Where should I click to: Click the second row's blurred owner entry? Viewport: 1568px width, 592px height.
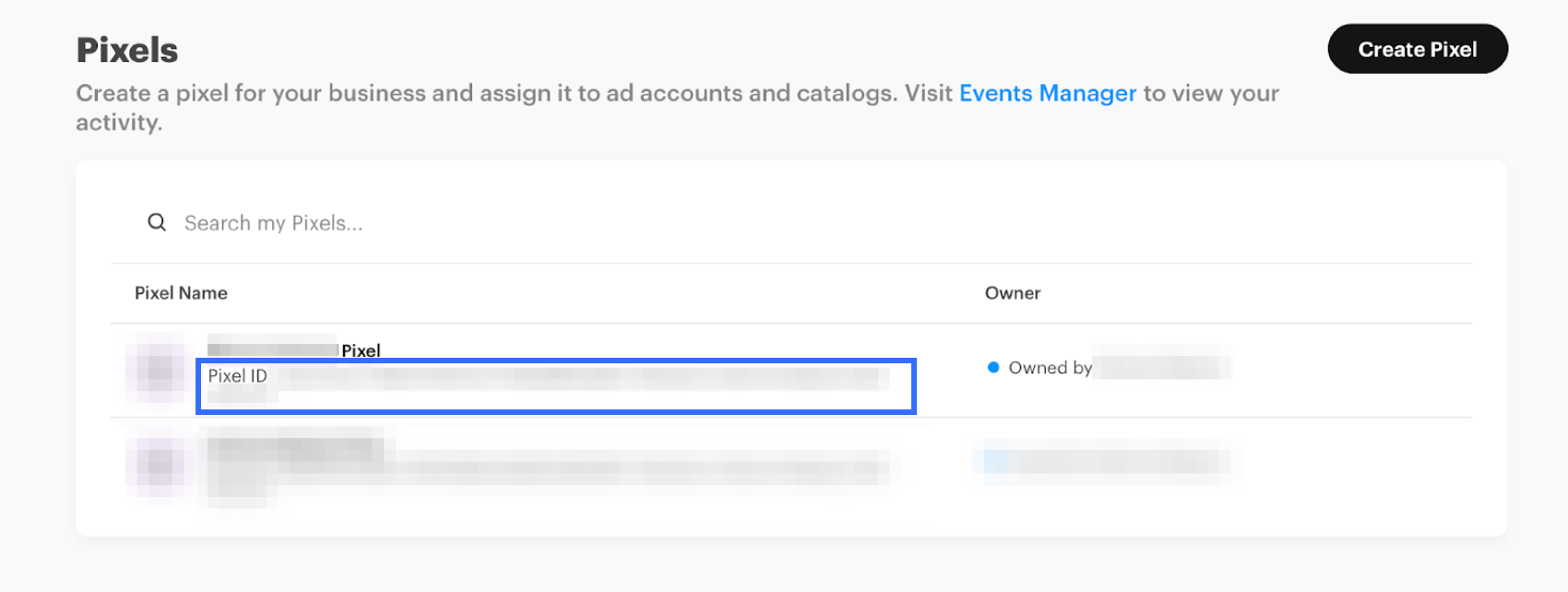(x=1105, y=461)
